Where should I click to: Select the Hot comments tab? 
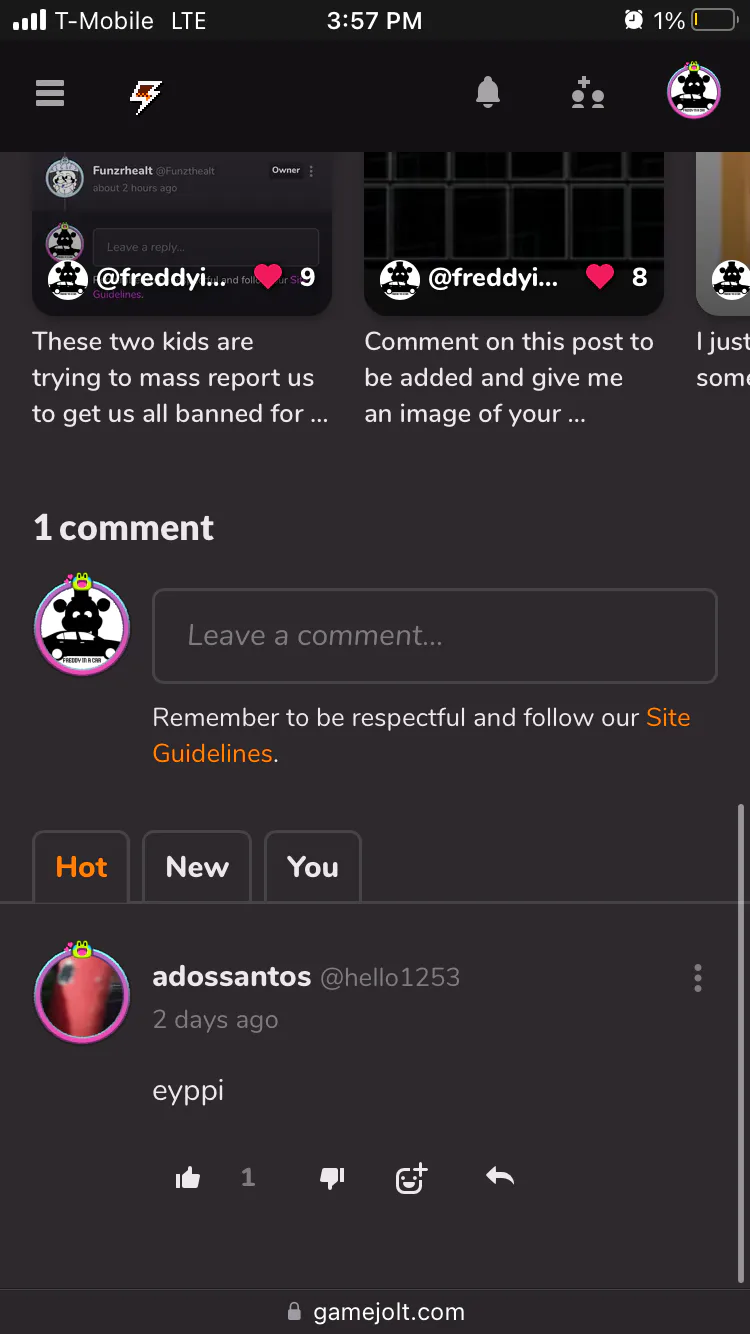(x=81, y=867)
